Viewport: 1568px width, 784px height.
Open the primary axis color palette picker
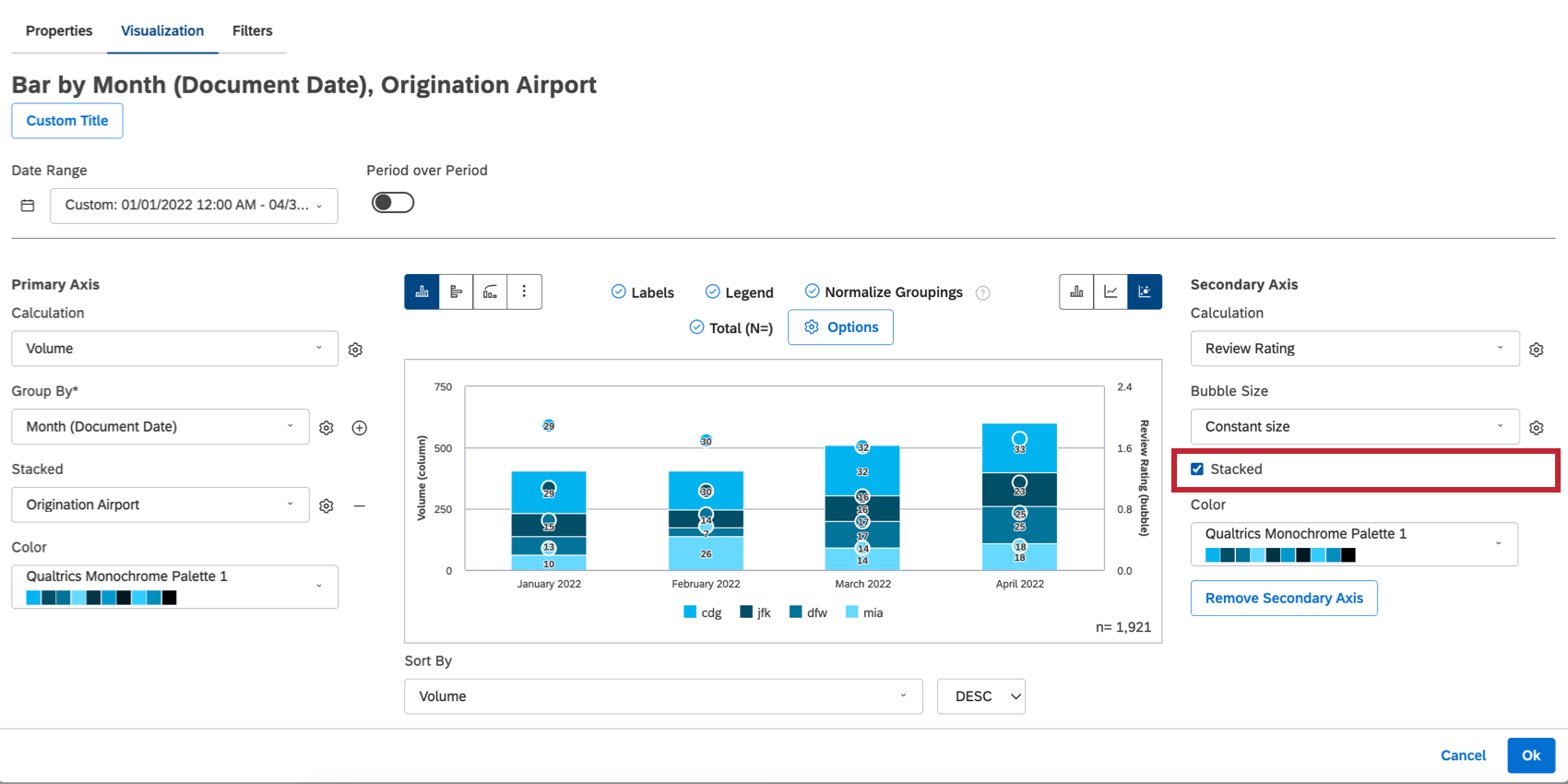(174, 587)
